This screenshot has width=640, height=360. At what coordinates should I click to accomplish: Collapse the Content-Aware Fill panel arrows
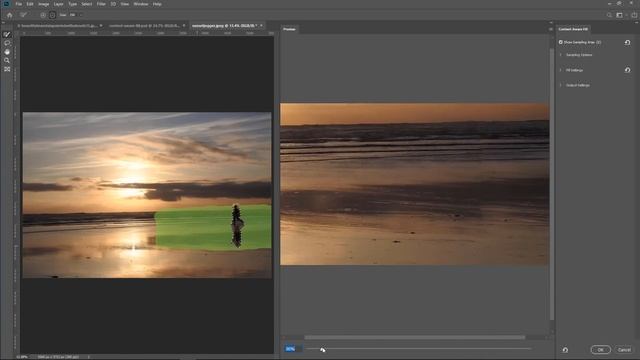click(x=636, y=22)
